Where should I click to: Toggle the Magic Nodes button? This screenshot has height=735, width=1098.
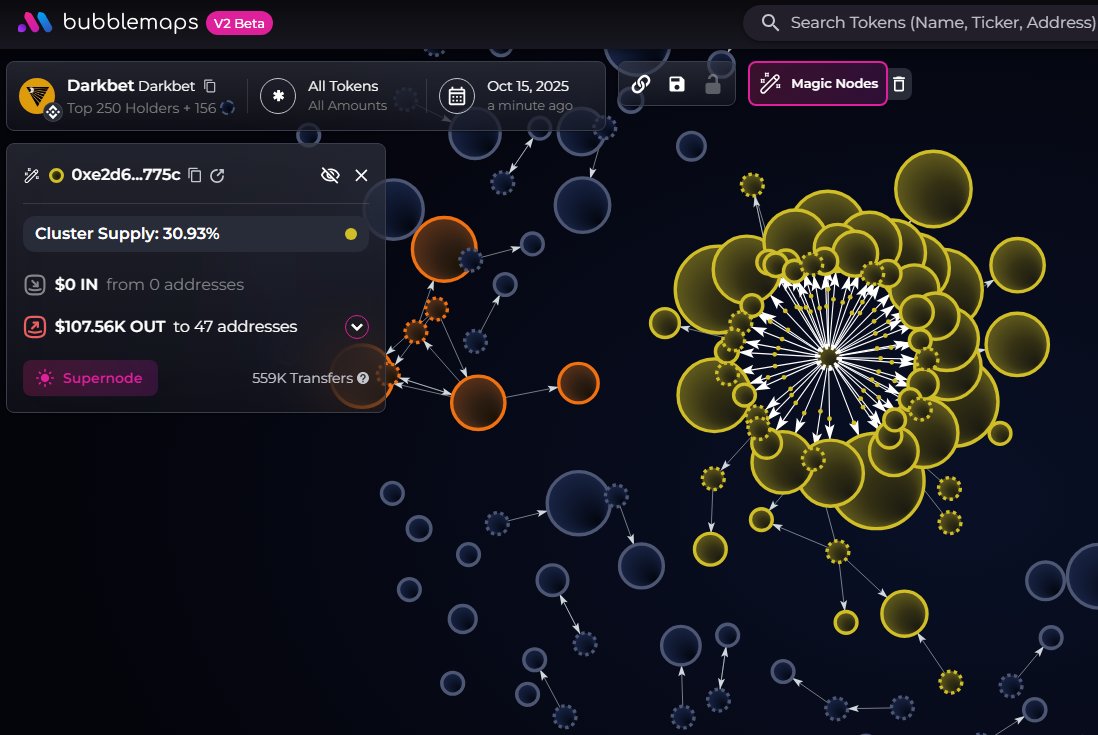[818, 84]
